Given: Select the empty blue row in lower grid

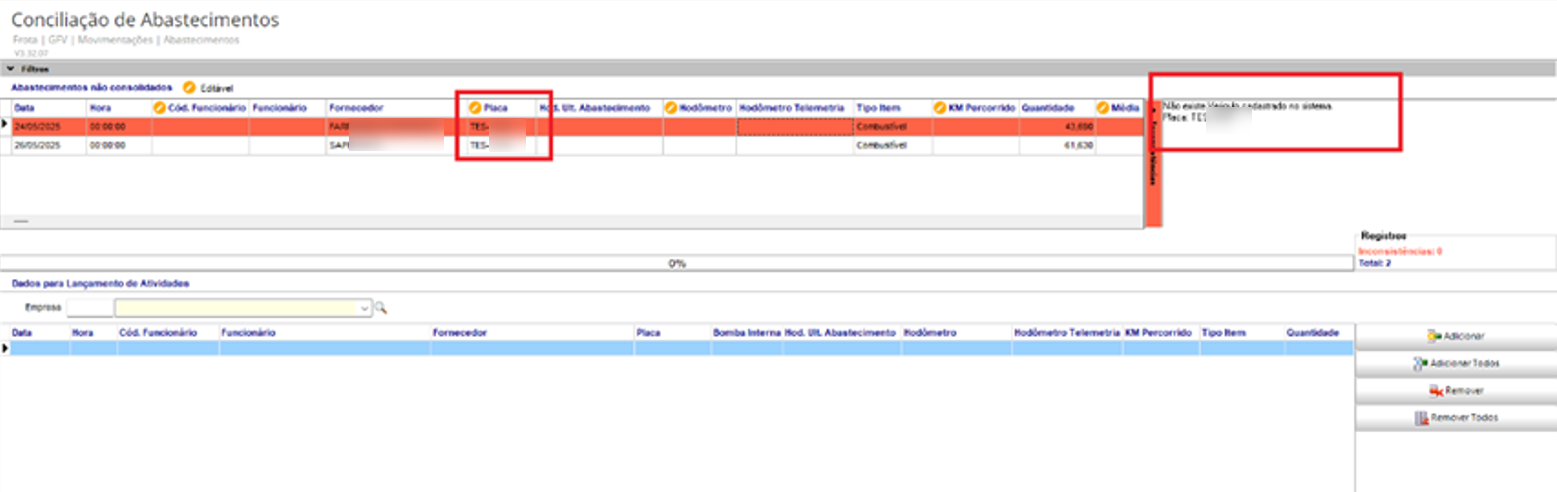Looking at the screenshot, I should click(x=681, y=348).
